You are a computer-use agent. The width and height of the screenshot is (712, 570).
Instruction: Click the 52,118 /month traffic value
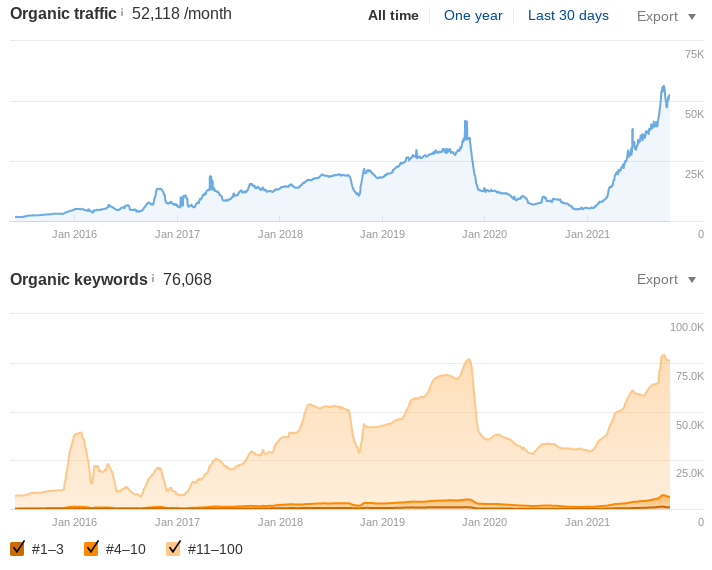point(182,14)
